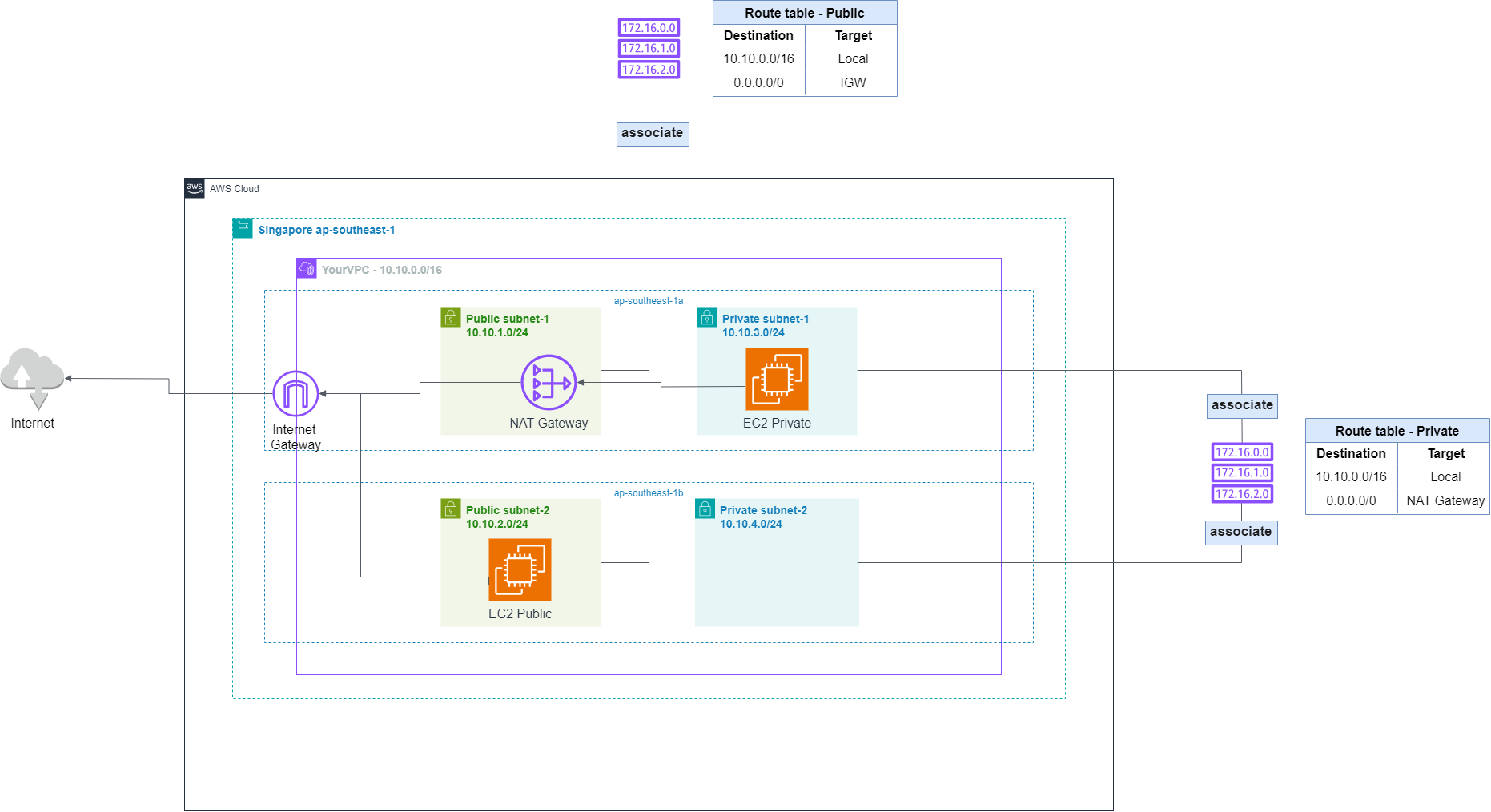The height and width of the screenshot is (812, 1491).
Task: Click the Singapore region flag icon
Action: [x=243, y=228]
